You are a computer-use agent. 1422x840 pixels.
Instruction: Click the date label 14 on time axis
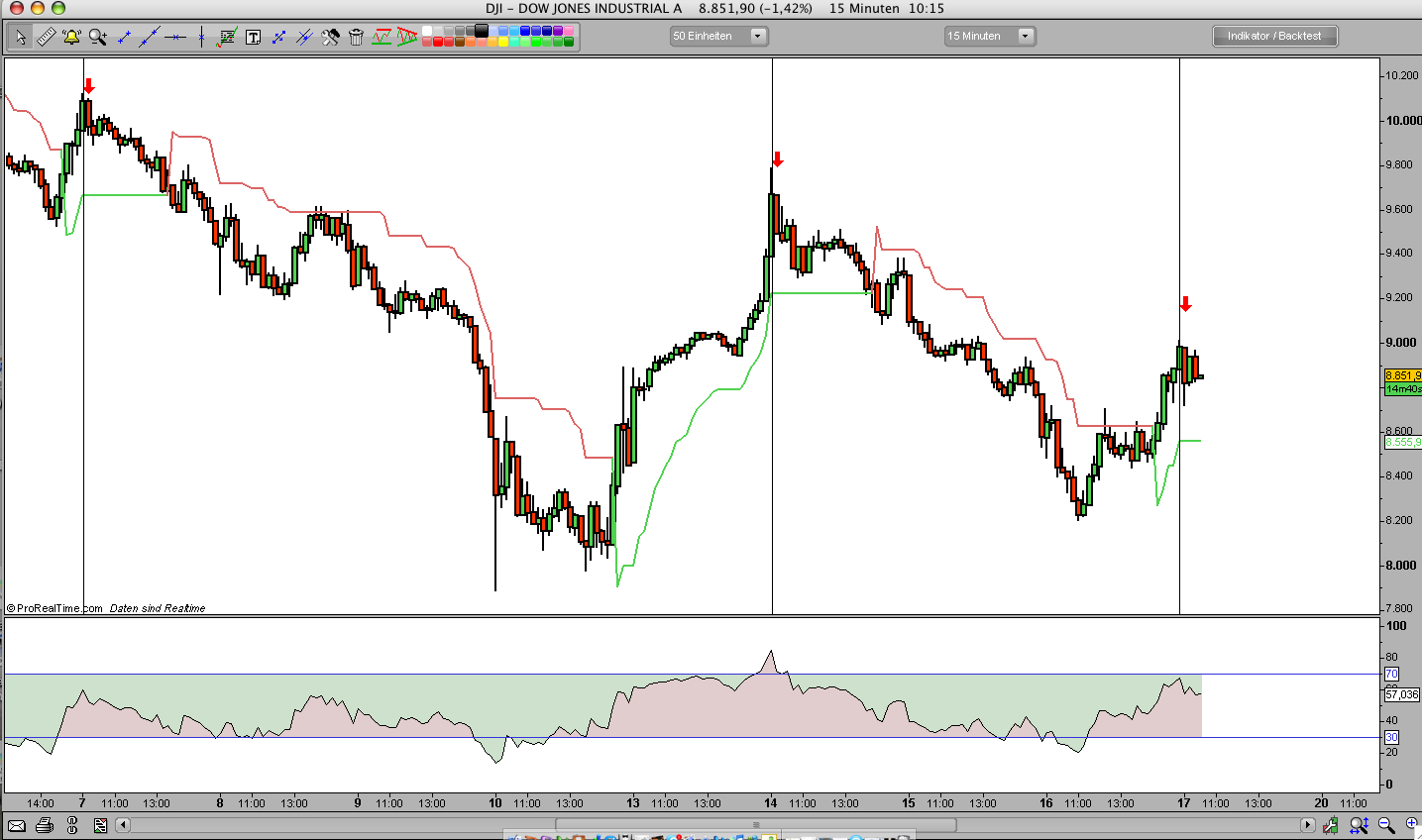click(771, 802)
